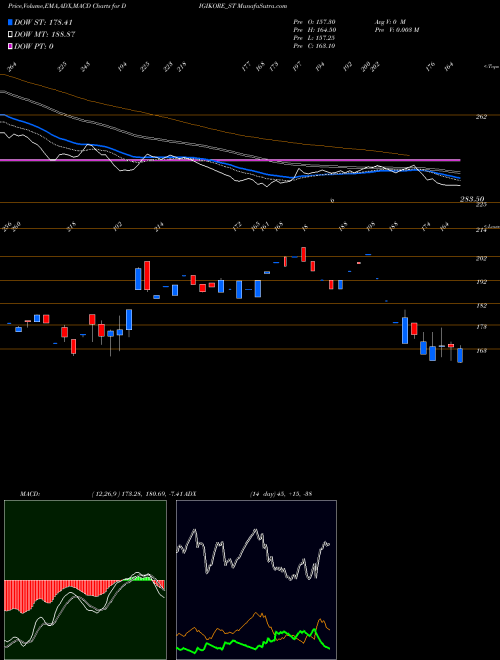Click the green +DI line in ADX panel
This screenshot has width=500, height=660.
tap(279, 633)
